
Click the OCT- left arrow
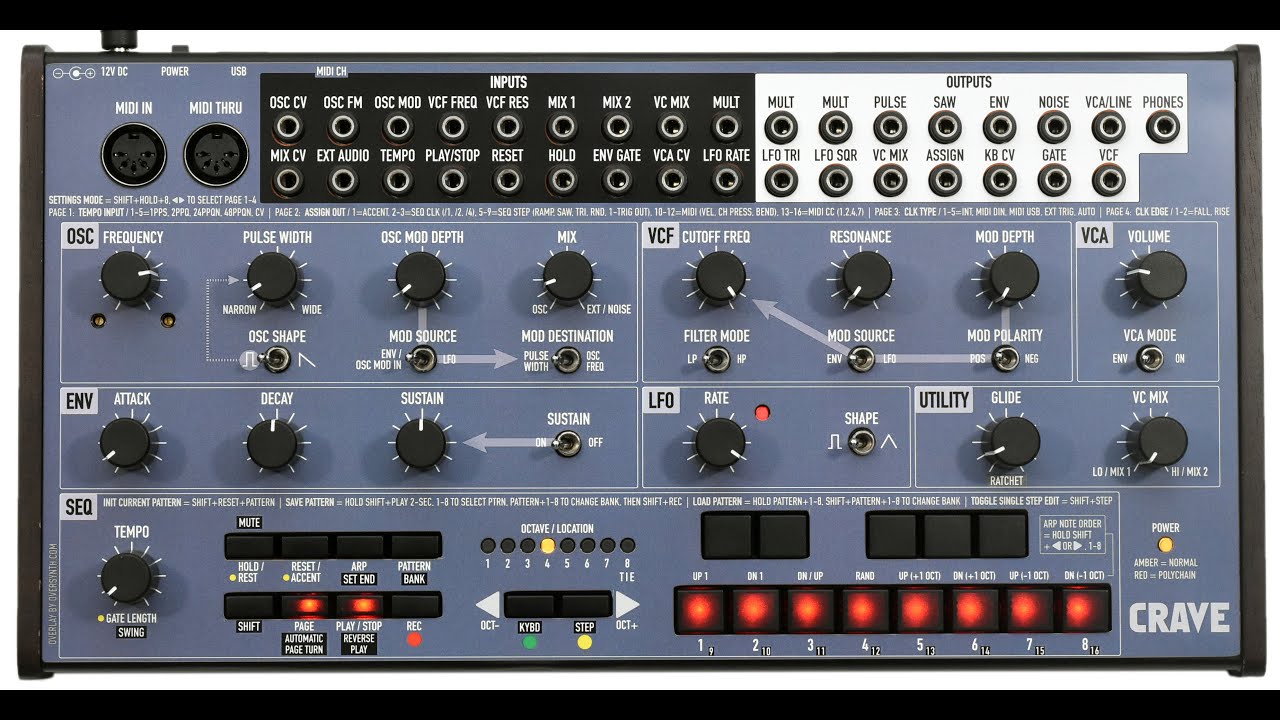487,605
